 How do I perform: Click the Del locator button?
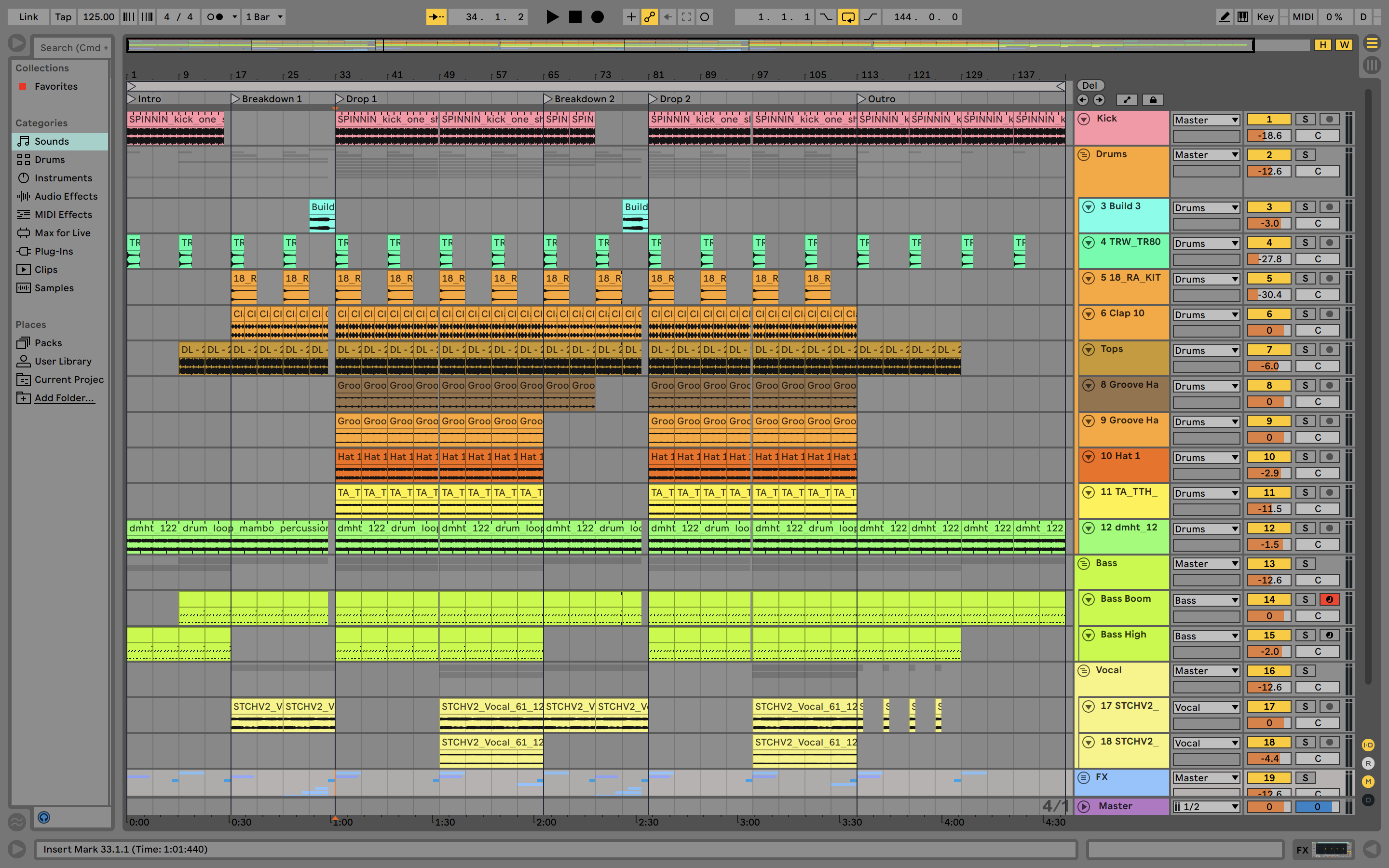(1089, 85)
